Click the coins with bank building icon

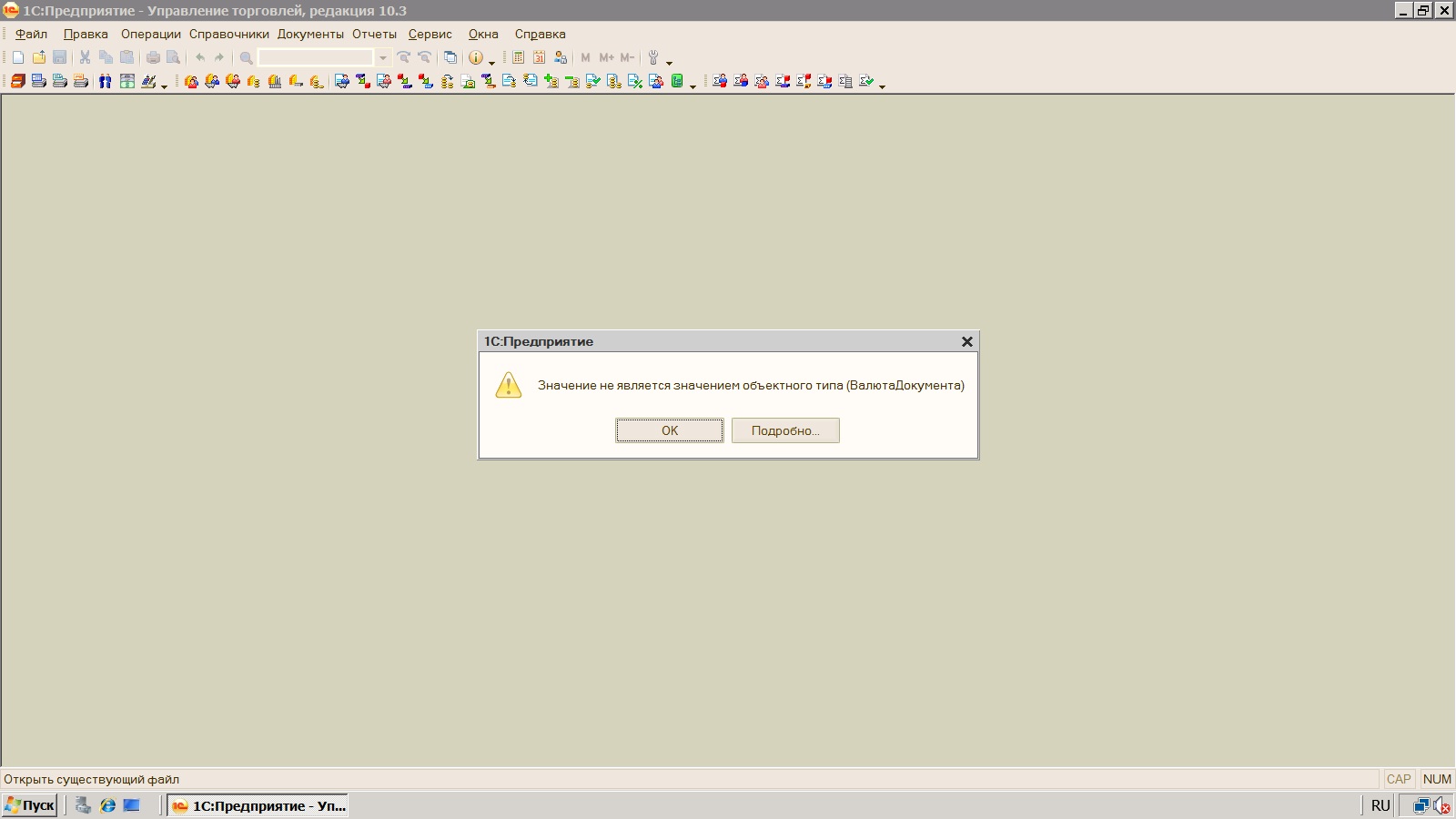tap(275, 81)
